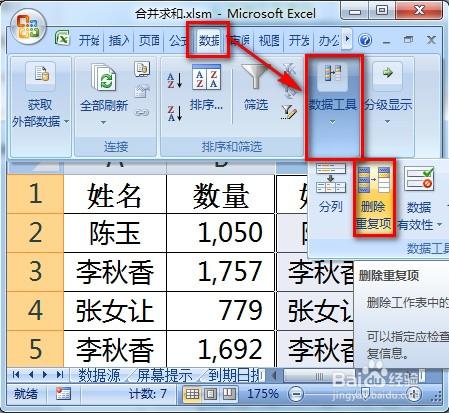Switch to 屏幕提示 sheet tab
The width and height of the screenshot is (449, 413).
coord(164,376)
